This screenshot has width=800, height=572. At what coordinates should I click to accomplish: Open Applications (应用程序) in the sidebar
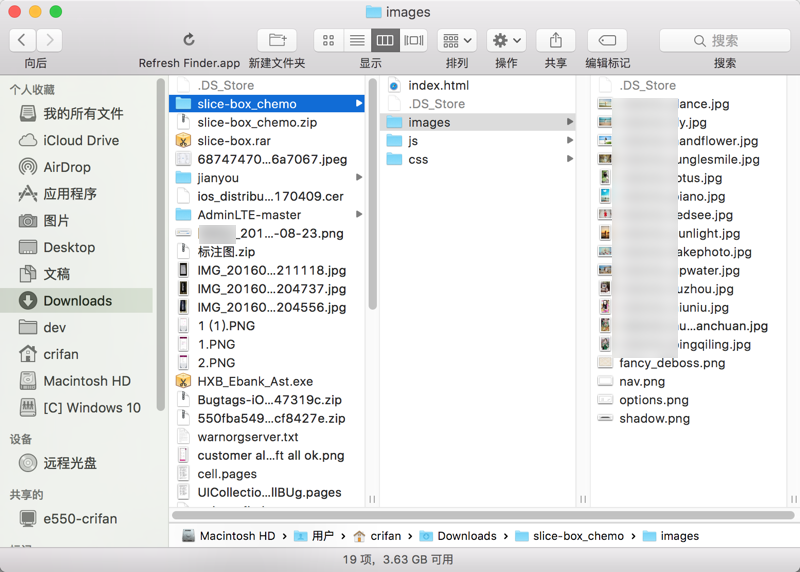pyautogui.click(x=77, y=194)
